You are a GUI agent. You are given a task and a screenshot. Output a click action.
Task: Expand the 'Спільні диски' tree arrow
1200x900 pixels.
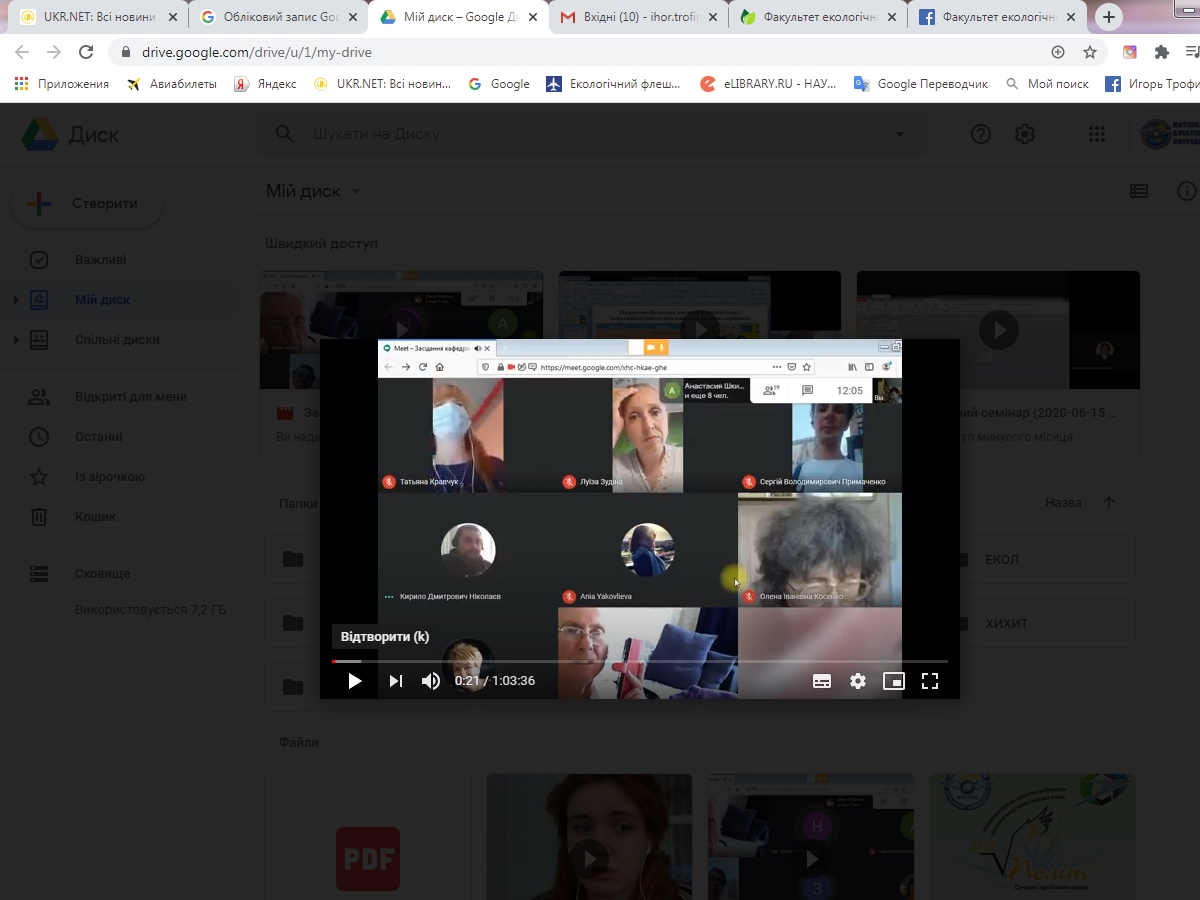coord(15,340)
